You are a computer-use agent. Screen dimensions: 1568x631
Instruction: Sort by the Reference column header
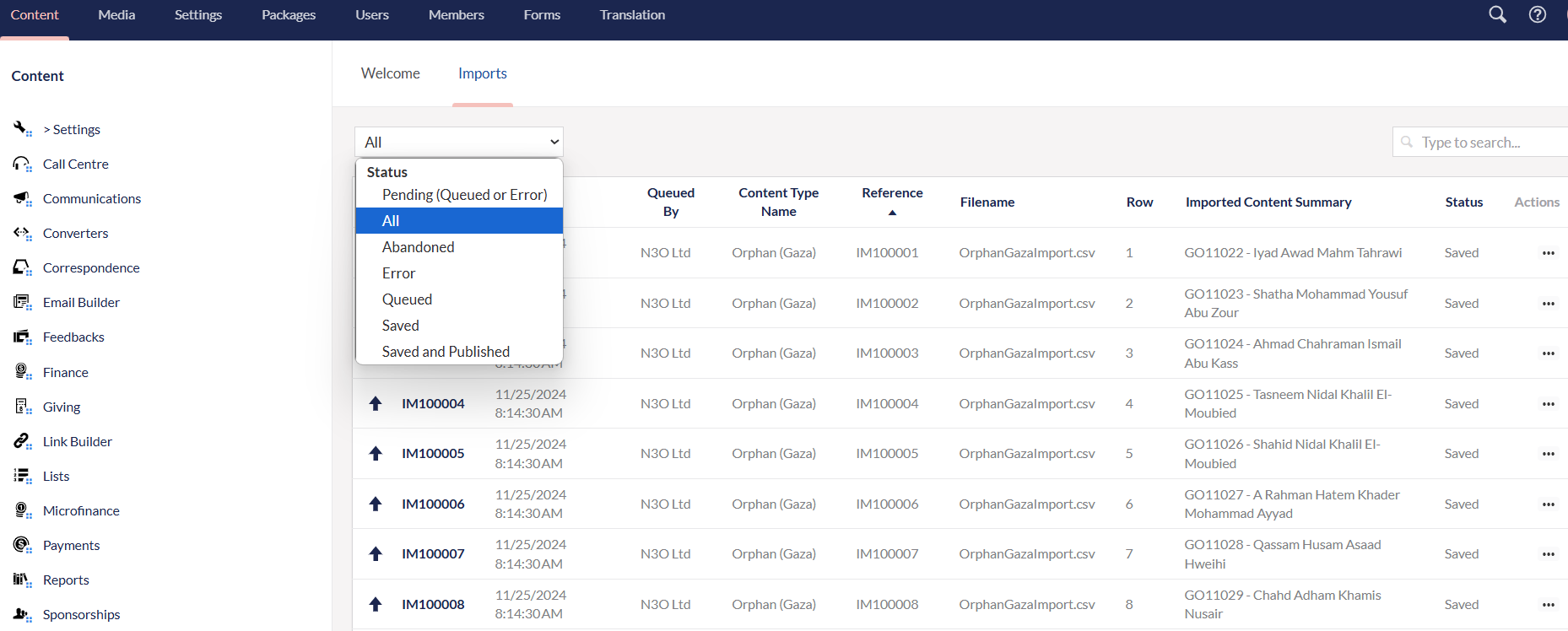pyautogui.click(x=892, y=193)
